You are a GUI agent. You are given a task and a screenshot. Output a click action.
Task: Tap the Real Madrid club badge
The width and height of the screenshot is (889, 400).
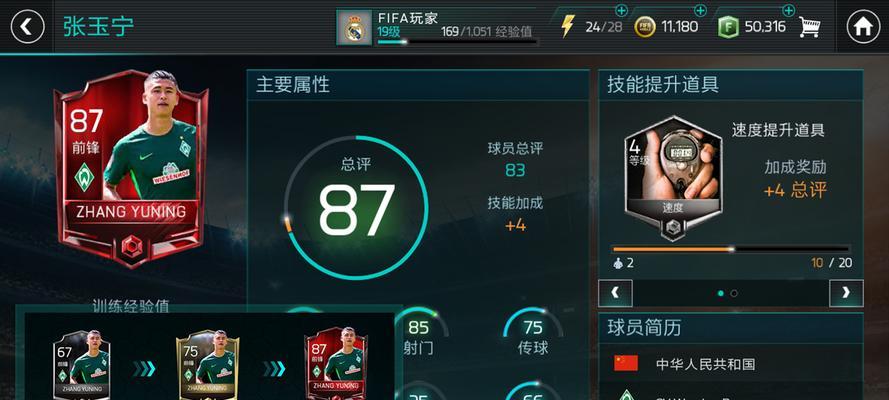(354, 27)
